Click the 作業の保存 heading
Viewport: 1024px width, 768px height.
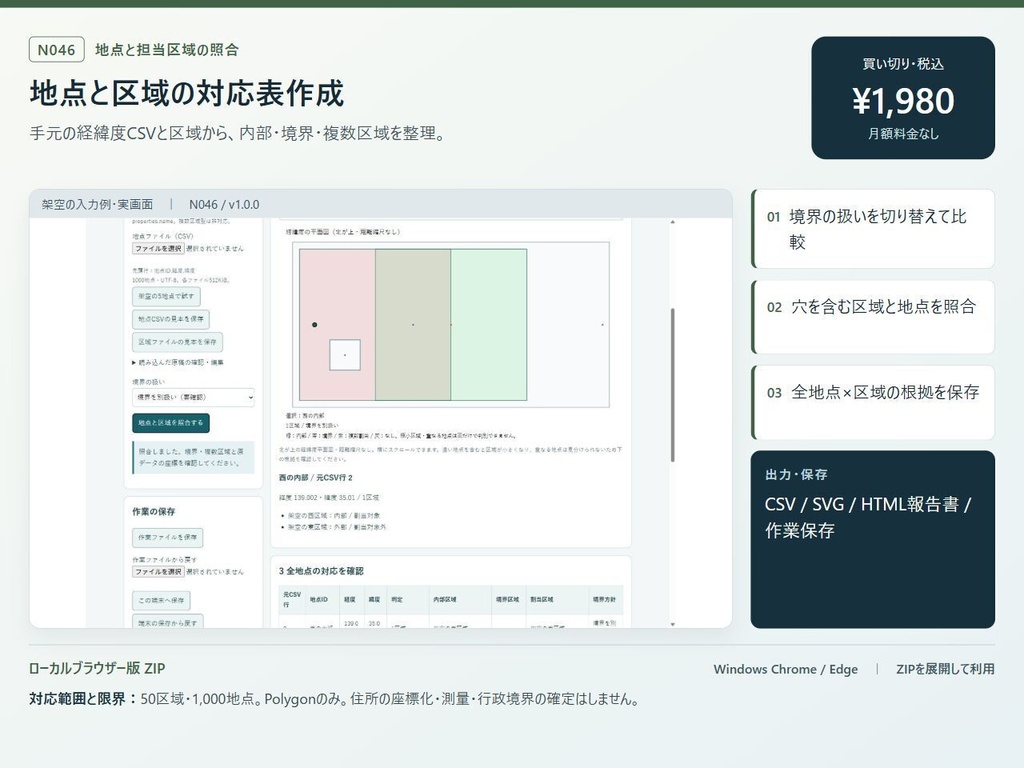pyautogui.click(x=153, y=511)
